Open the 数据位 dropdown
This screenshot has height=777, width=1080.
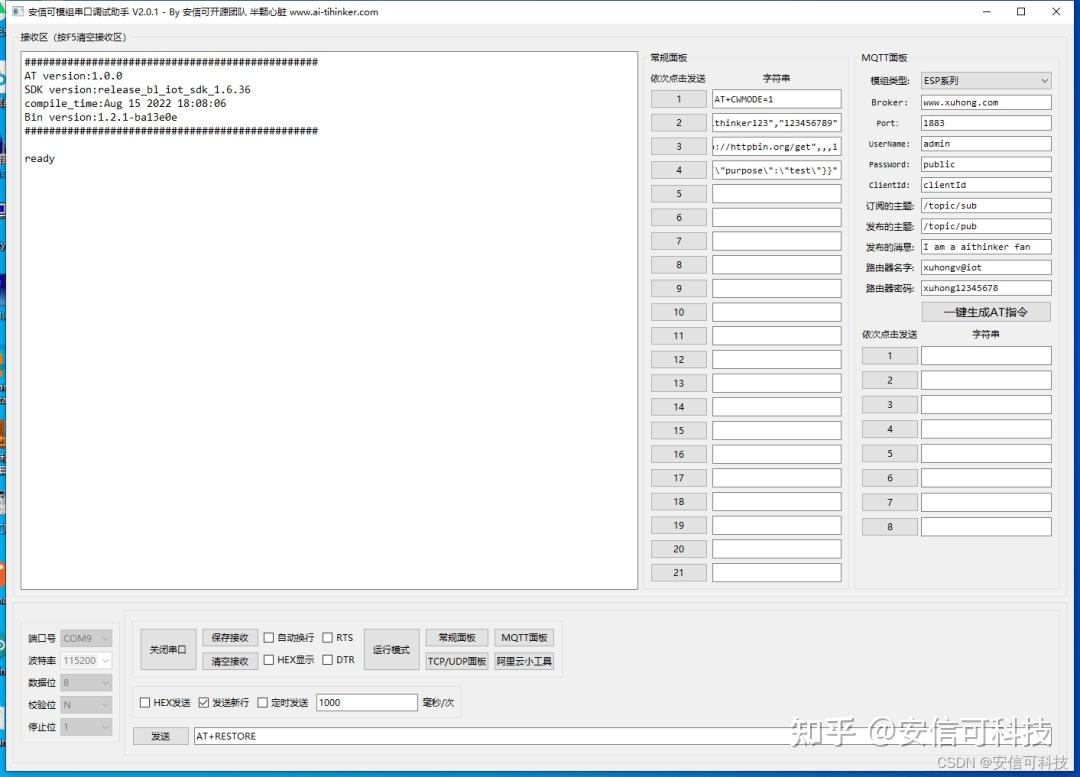pyautogui.click(x=103, y=682)
